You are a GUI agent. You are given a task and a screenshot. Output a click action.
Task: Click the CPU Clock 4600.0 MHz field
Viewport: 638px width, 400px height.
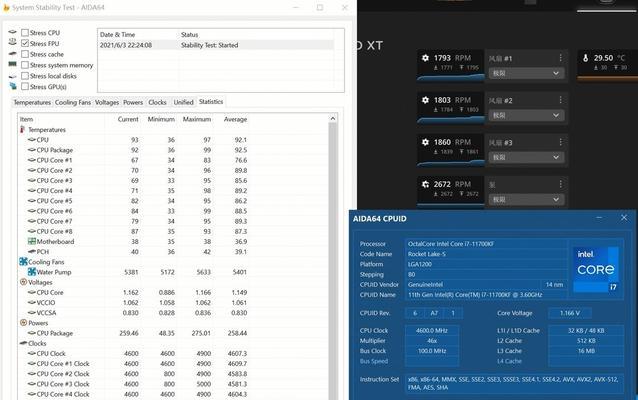click(432, 330)
